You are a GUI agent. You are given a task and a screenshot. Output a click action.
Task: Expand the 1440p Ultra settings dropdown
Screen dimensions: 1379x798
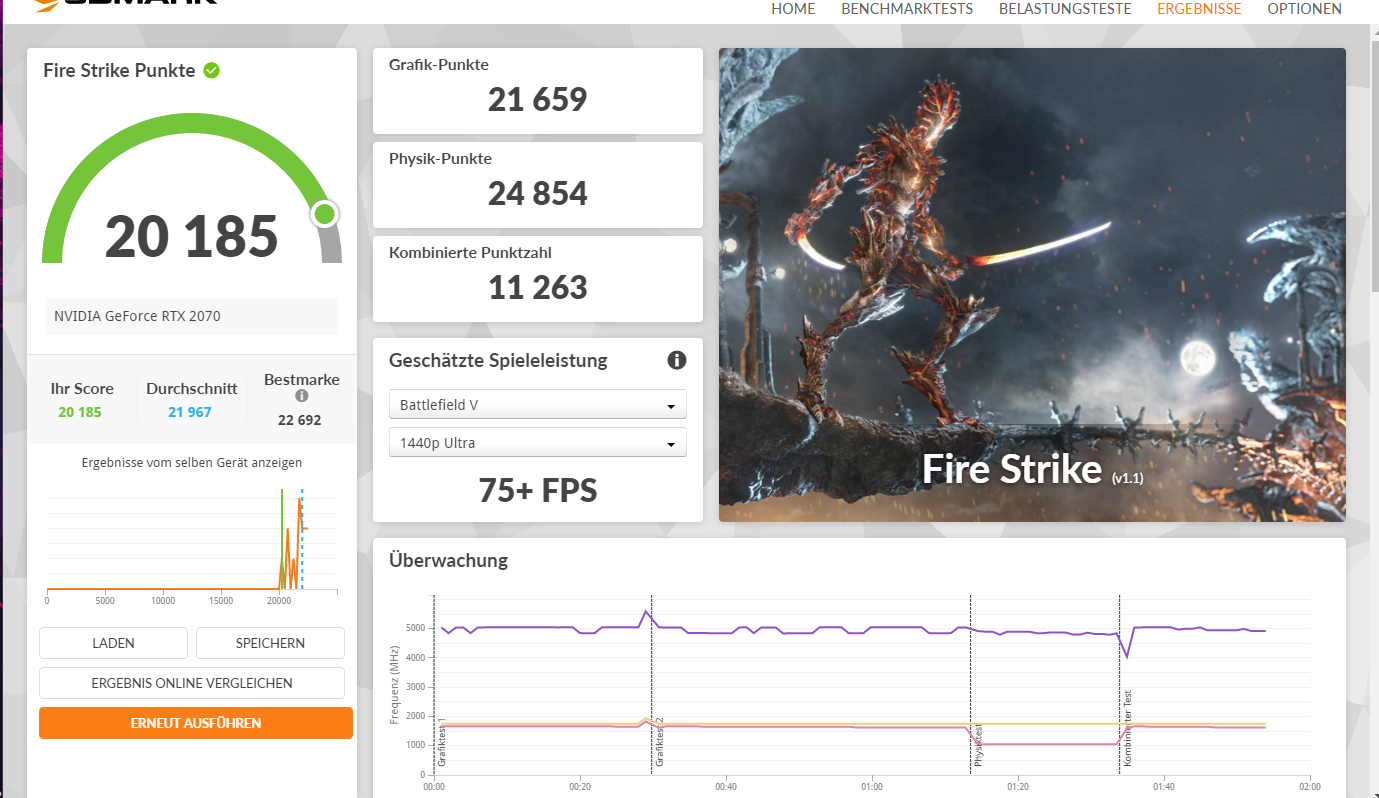537,441
